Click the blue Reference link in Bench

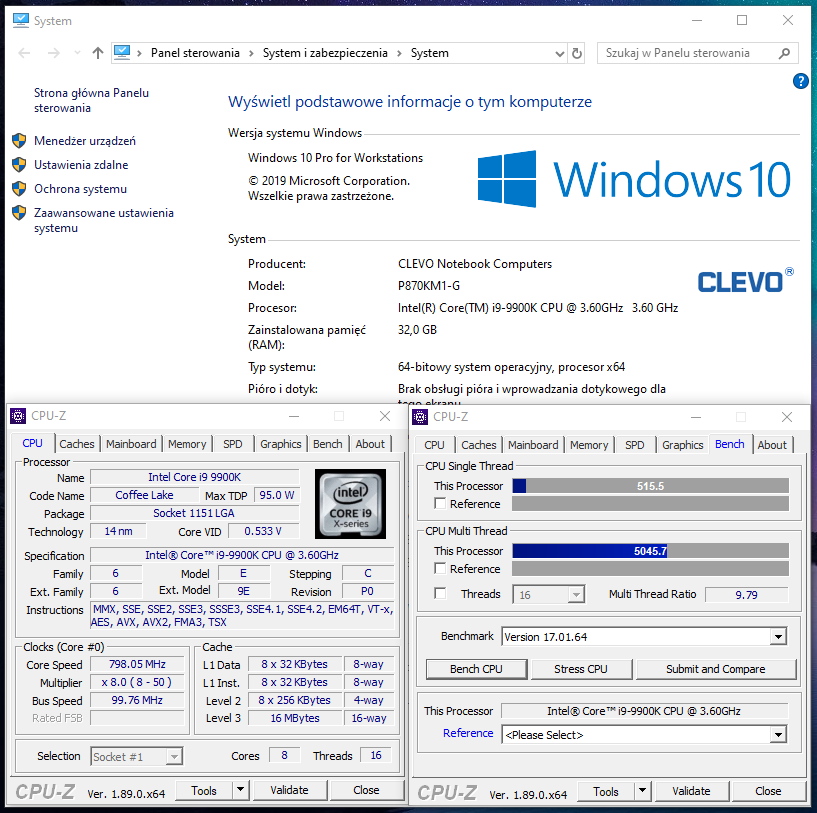tap(468, 733)
